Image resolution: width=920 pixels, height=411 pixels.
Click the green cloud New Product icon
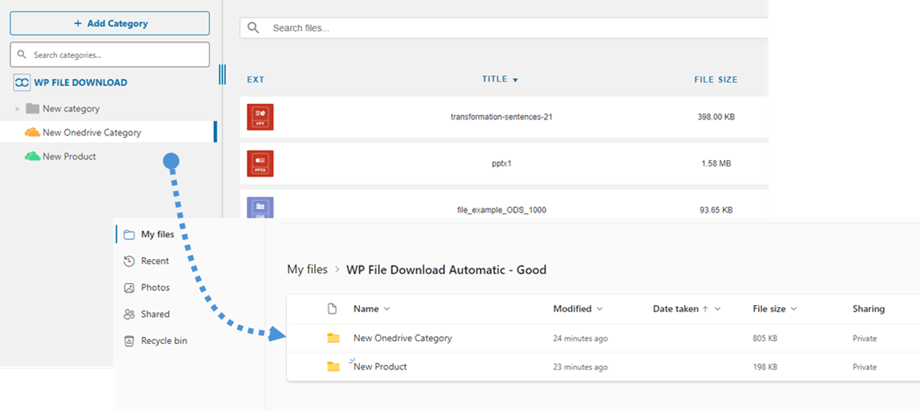32,157
